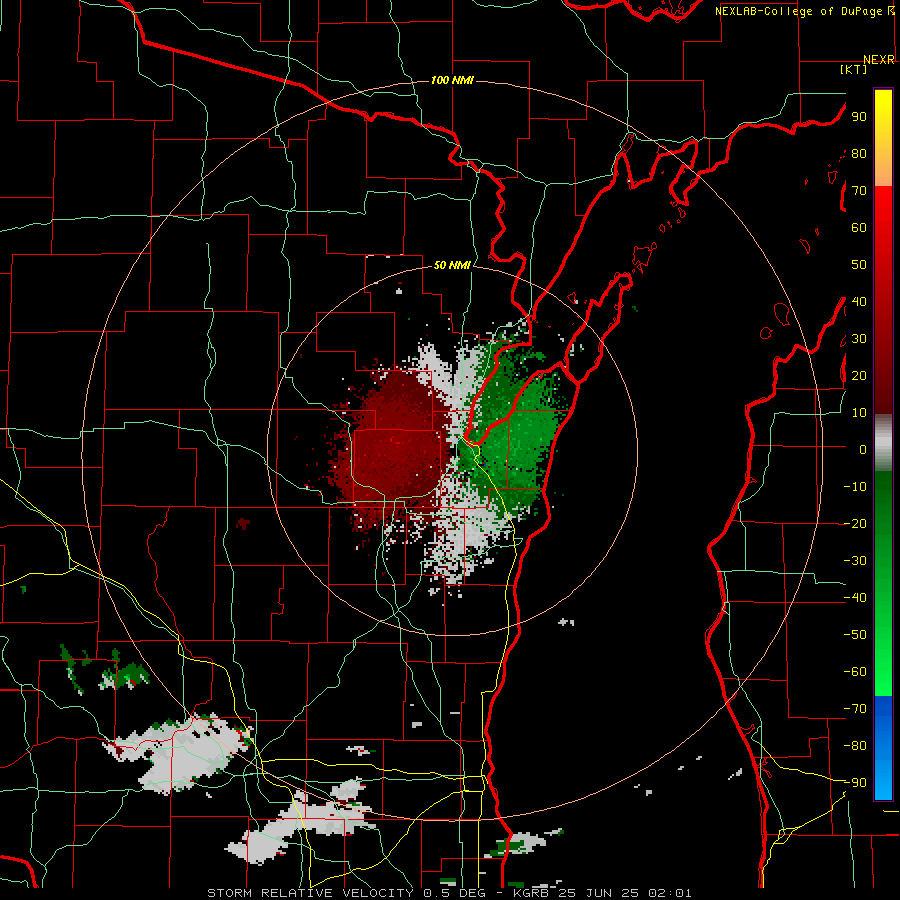Click the positive 40 scale value
The image size is (900, 900).
click(859, 301)
